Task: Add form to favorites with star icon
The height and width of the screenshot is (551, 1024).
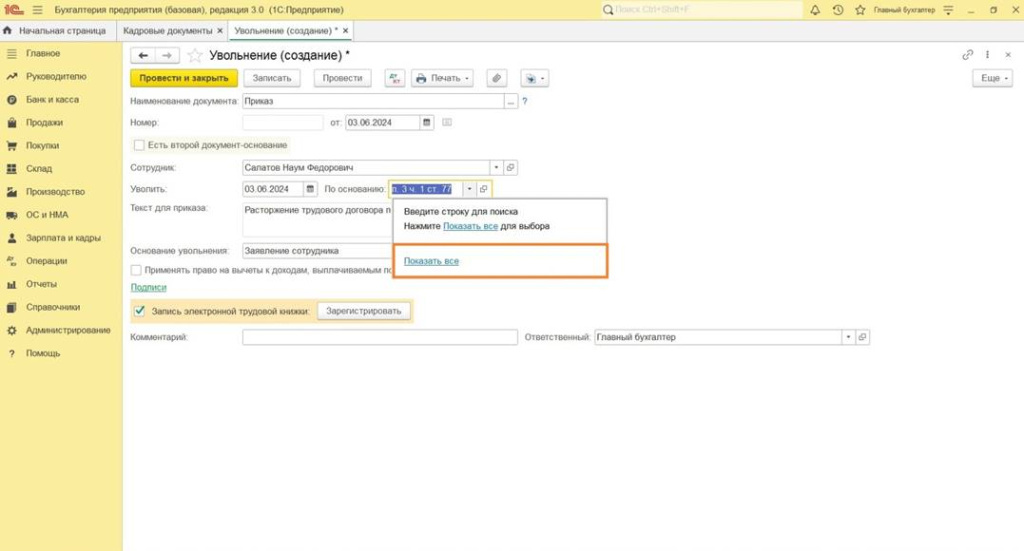Action: tap(195, 55)
